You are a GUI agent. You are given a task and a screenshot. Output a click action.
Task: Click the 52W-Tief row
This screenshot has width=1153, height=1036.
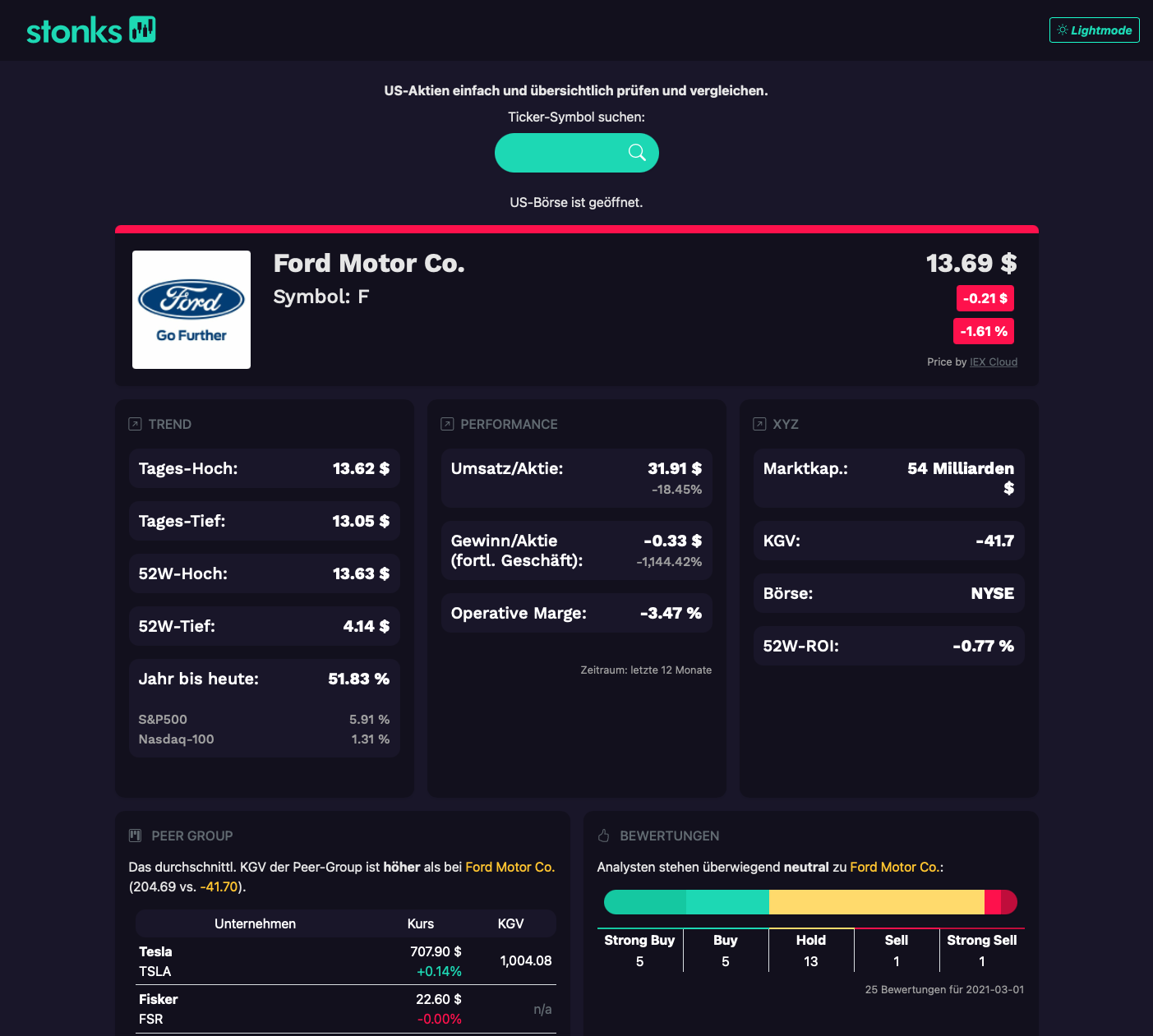(265, 626)
